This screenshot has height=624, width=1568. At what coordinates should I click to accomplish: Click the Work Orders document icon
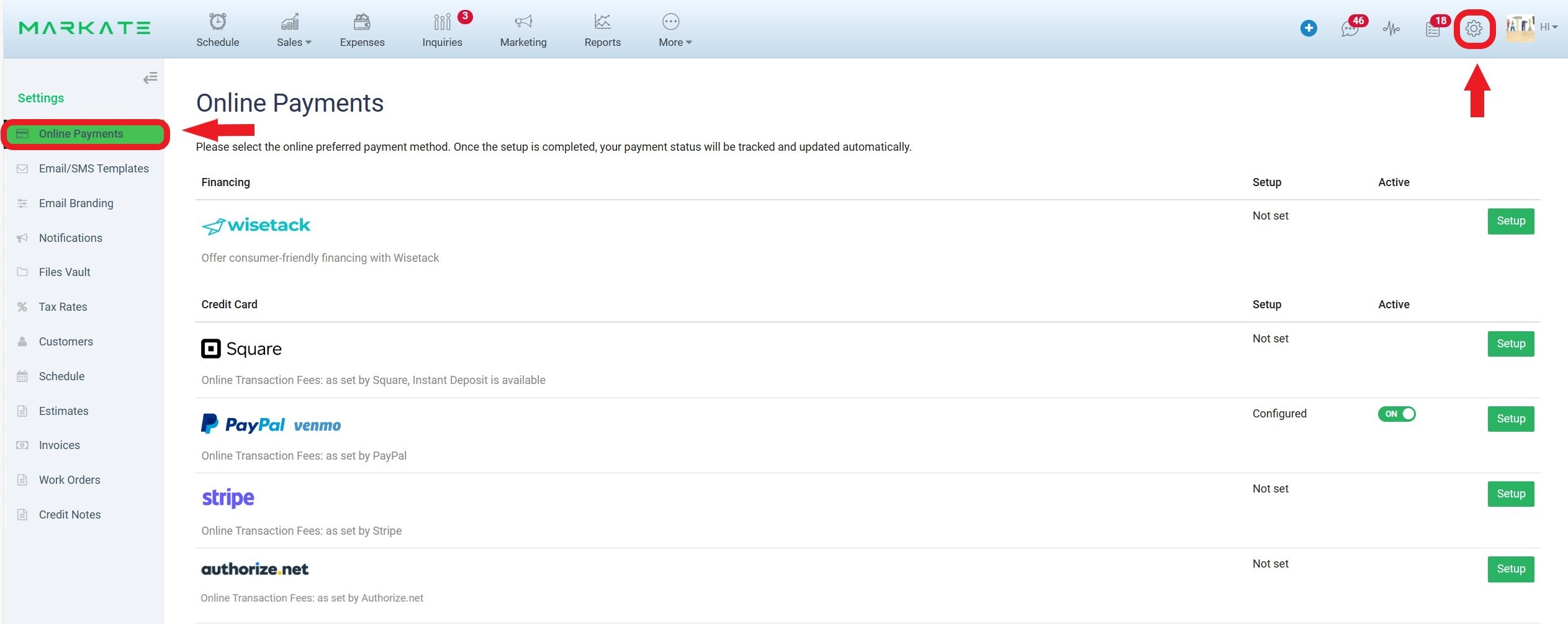[x=22, y=480]
